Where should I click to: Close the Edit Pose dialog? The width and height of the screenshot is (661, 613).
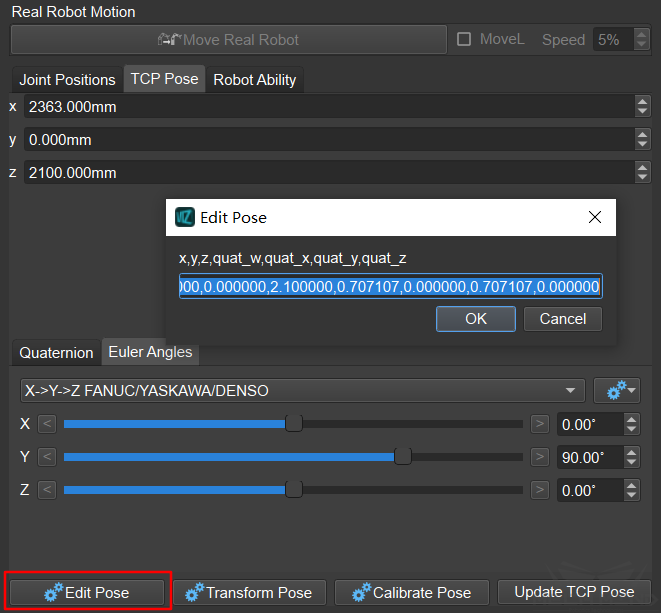tap(595, 217)
